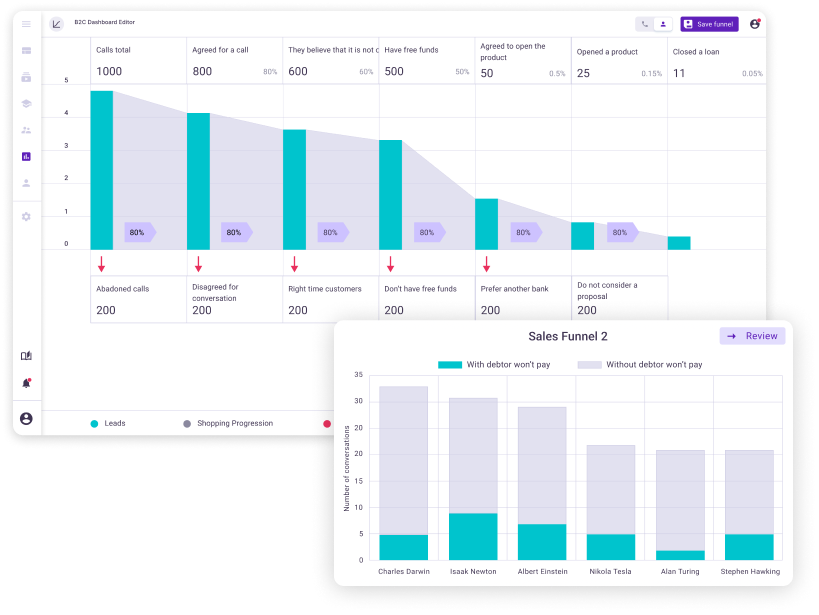
Task: Click the book icon in sidebar
Action: coord(26,356)
